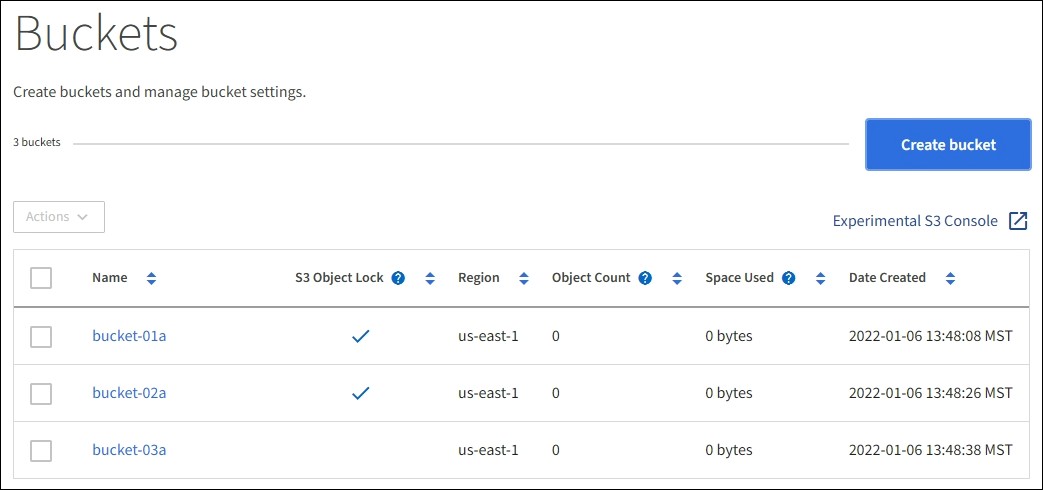Go to bucket-03a link
Image resolution: width=1043 pixels, height=490 pixels.
coord(129,450)
